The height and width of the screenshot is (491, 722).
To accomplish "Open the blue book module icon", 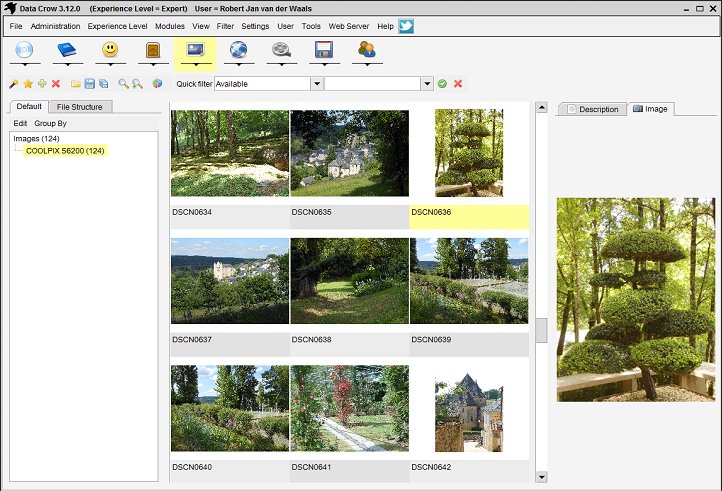I will 67,49.
